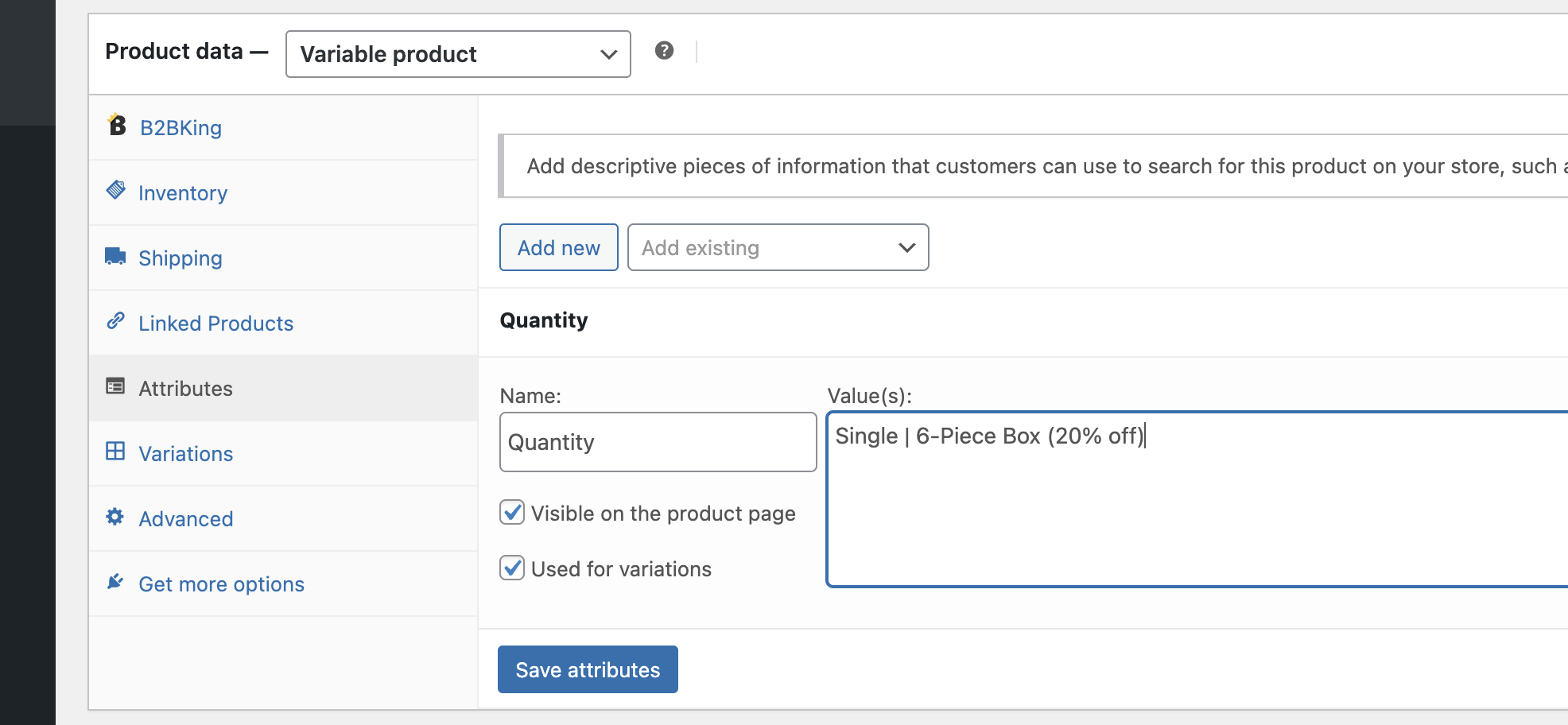Uncheck Visible on the product page

pos(512,512)
